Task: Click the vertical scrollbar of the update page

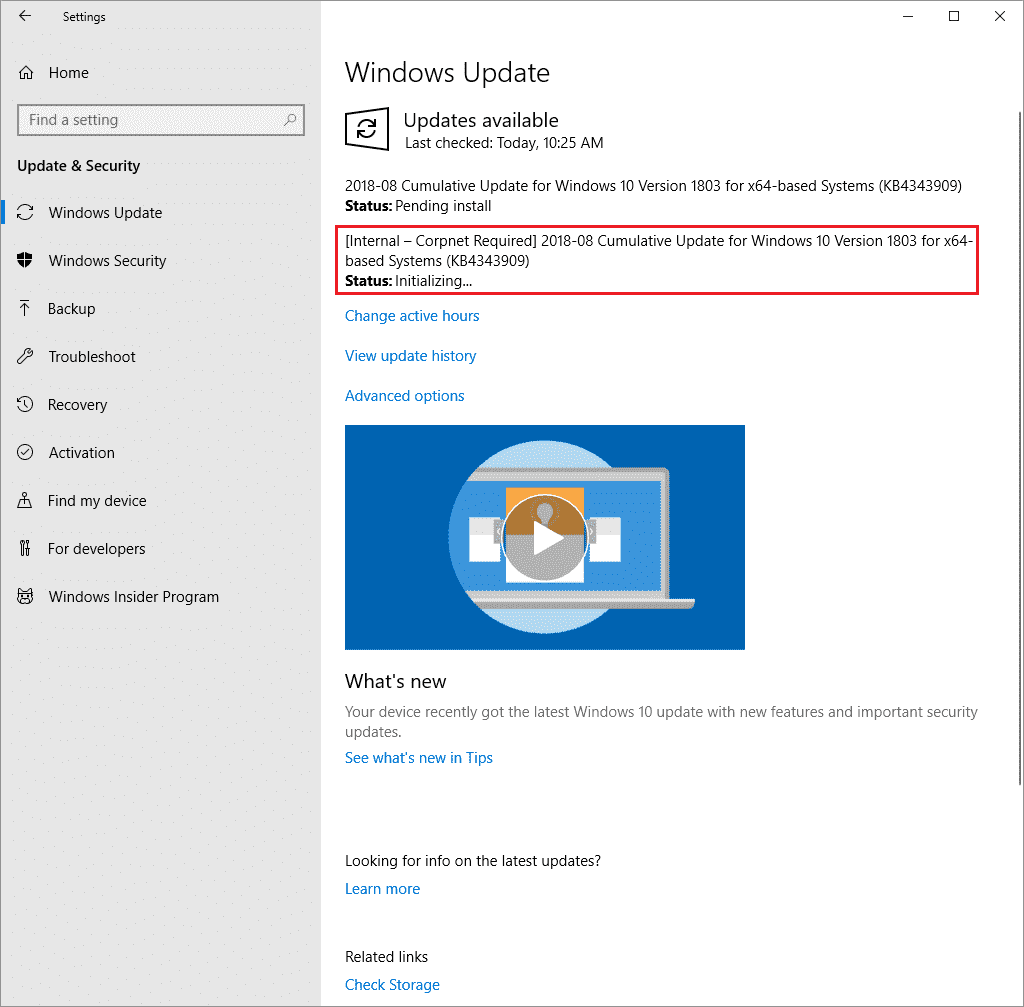Action: coord(1019,448)
